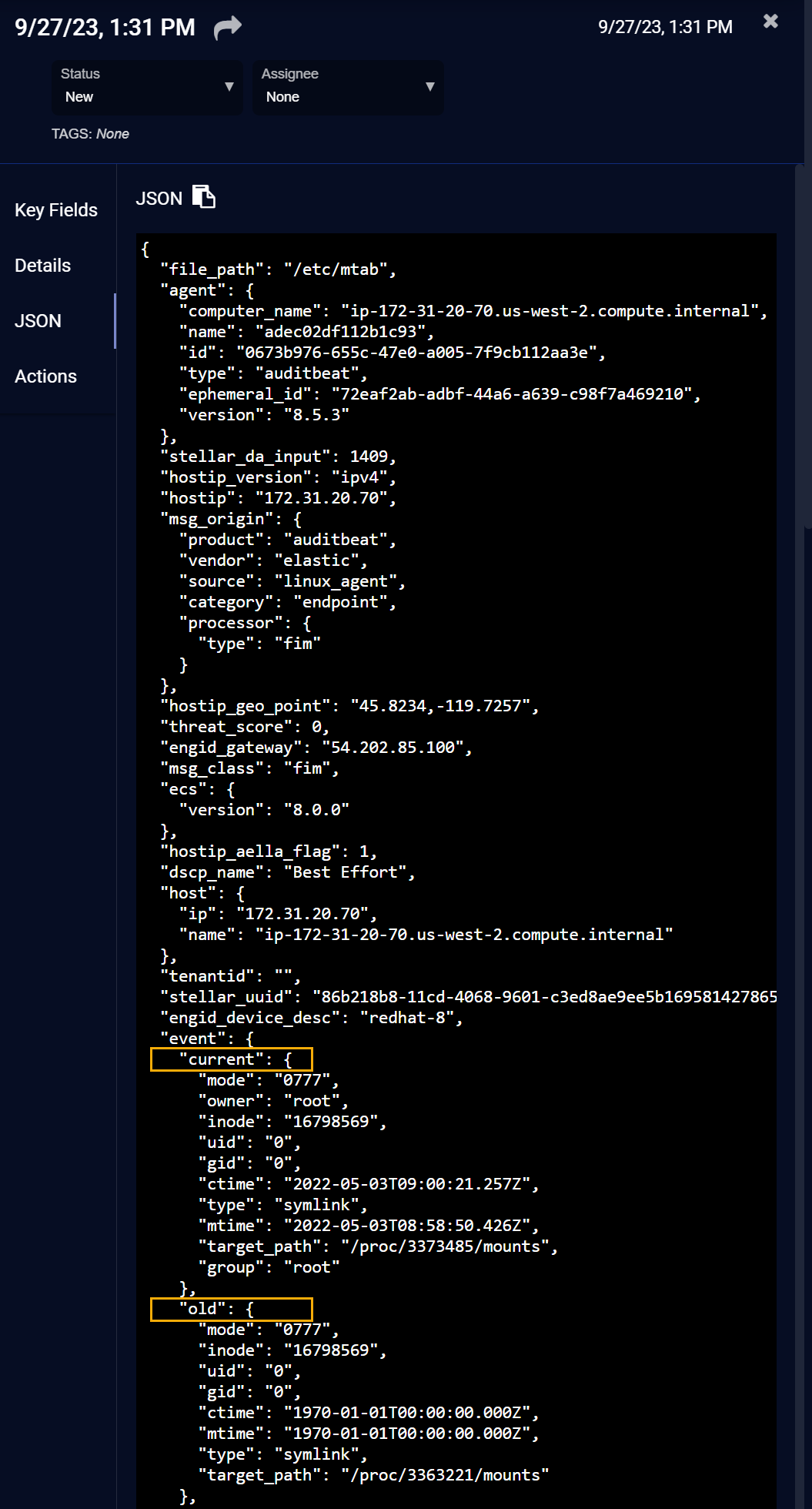Click the TAGS: None label
The width and height of the screenshot is (812, 1509).
[90, 134]
